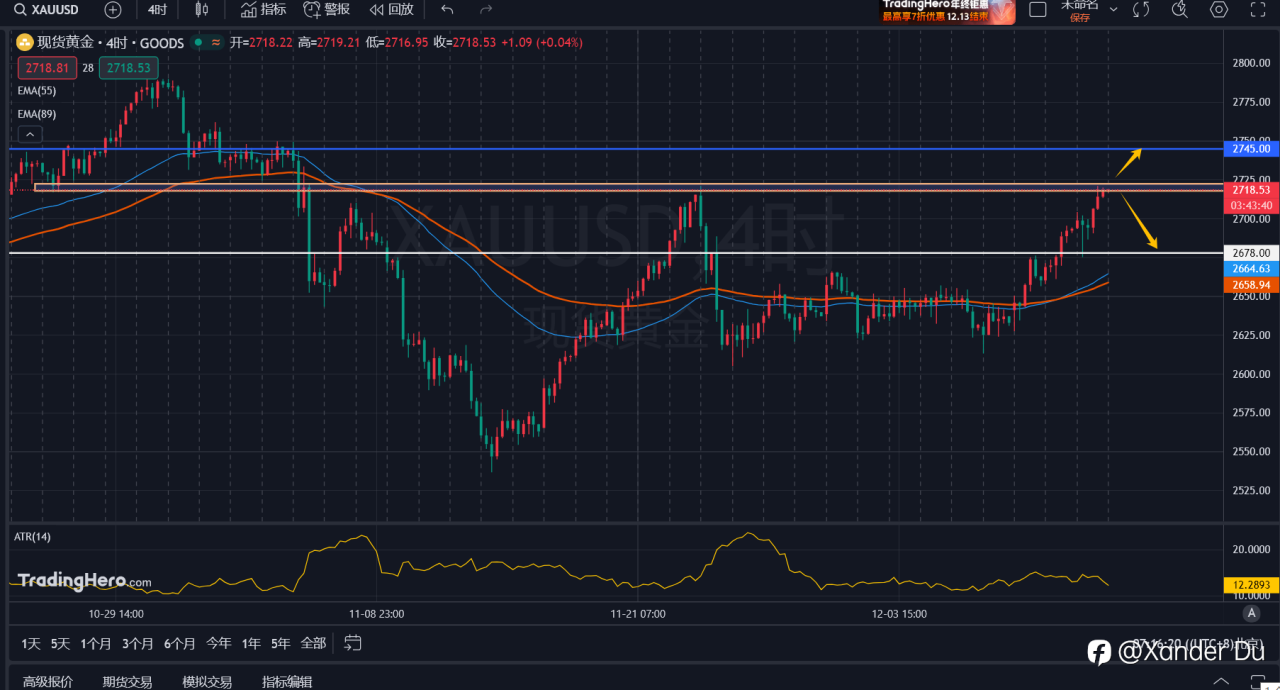The height and width of the screenshot is (690, 1280).
Task: Click the TradingHero.com logo
Action: [x=85, y=581]
